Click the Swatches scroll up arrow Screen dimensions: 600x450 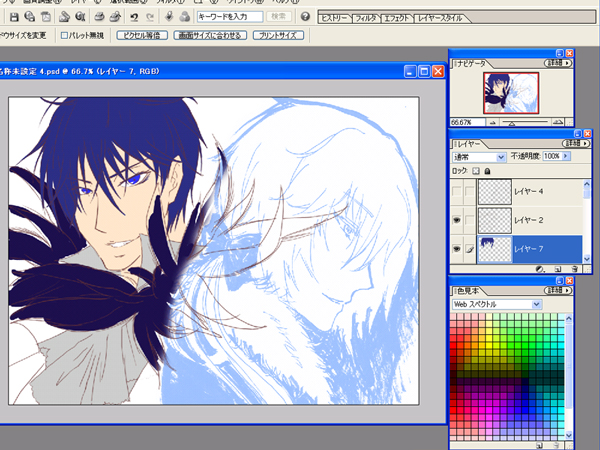pyautogui.click(x=568, y=318)
